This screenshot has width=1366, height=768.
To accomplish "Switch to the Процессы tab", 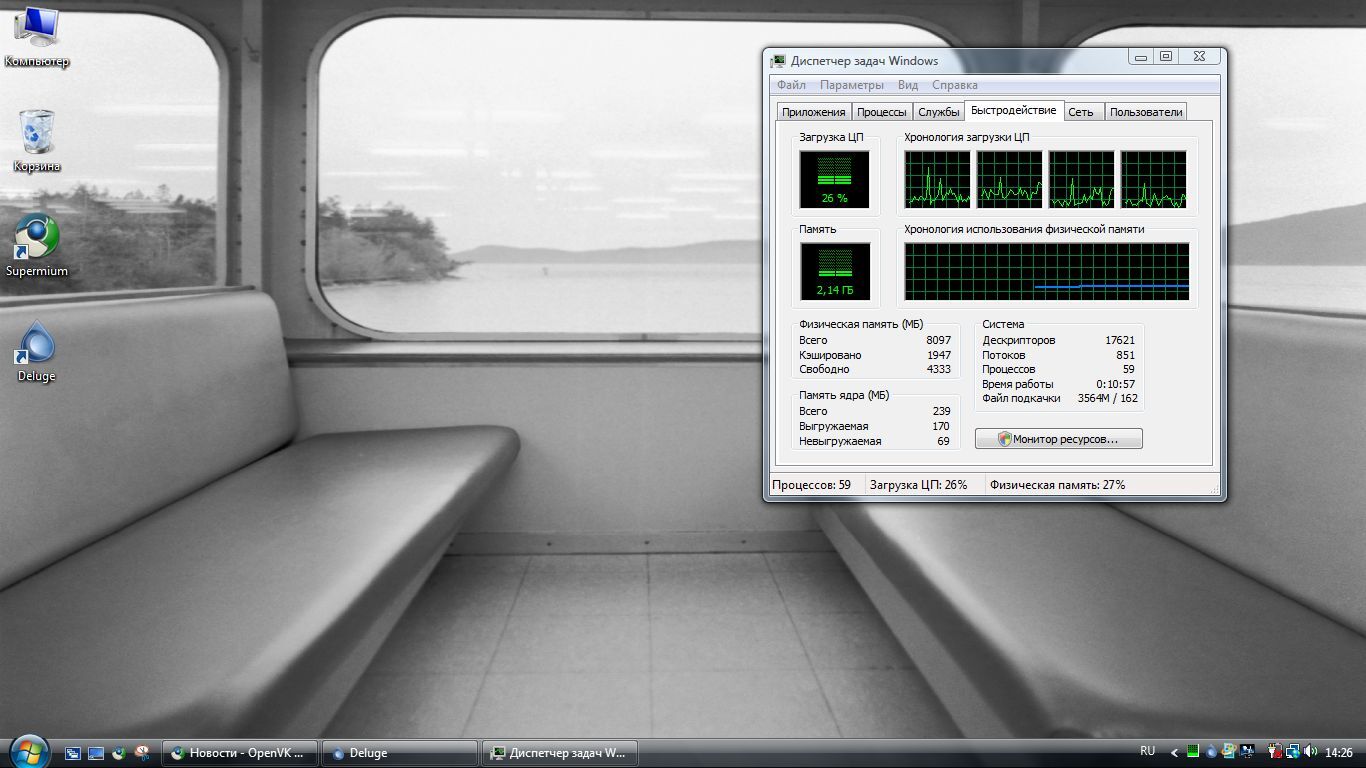I will pyautogui.click(x=882, y=112).
